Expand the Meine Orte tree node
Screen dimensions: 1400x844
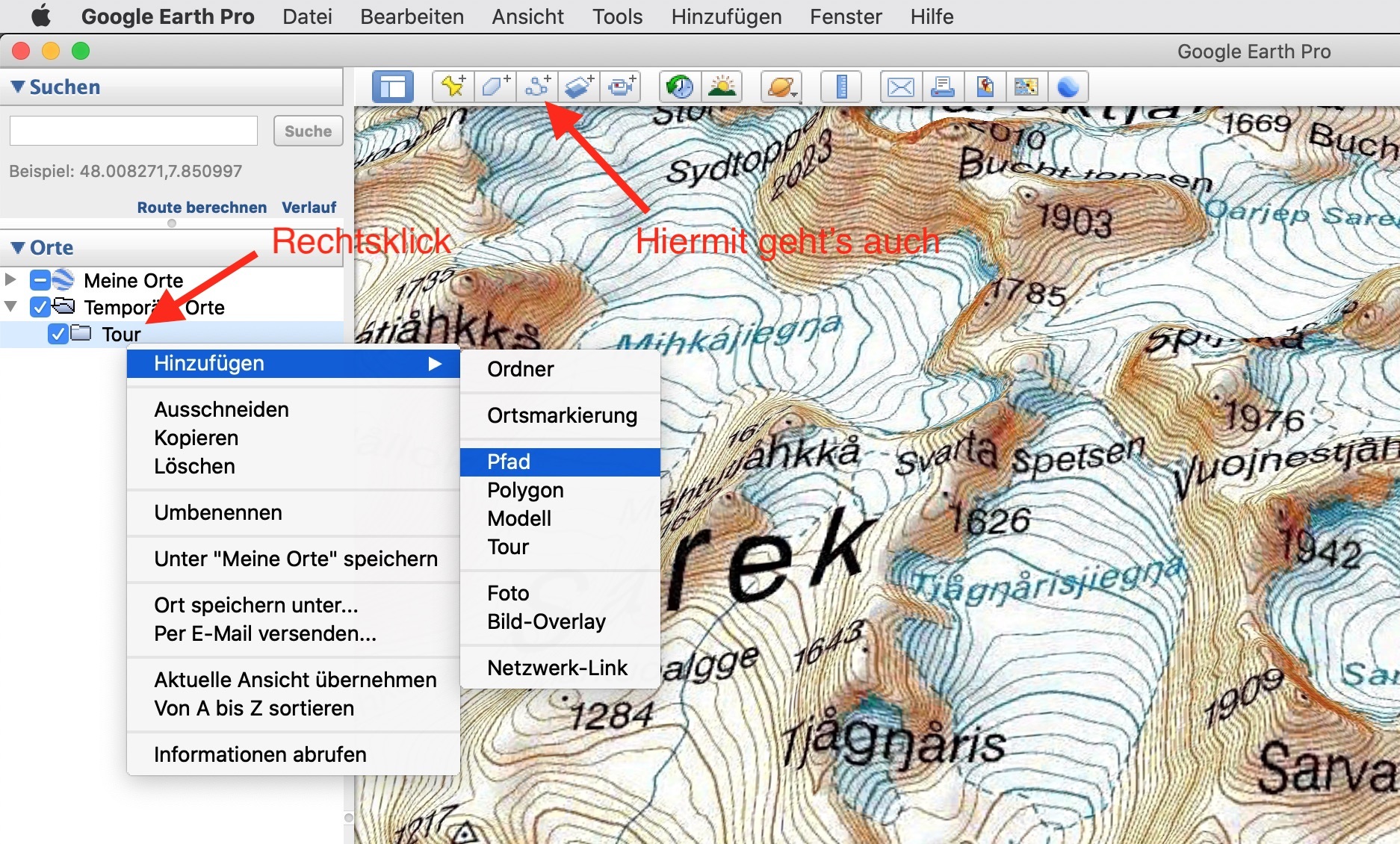pos(10,279)
